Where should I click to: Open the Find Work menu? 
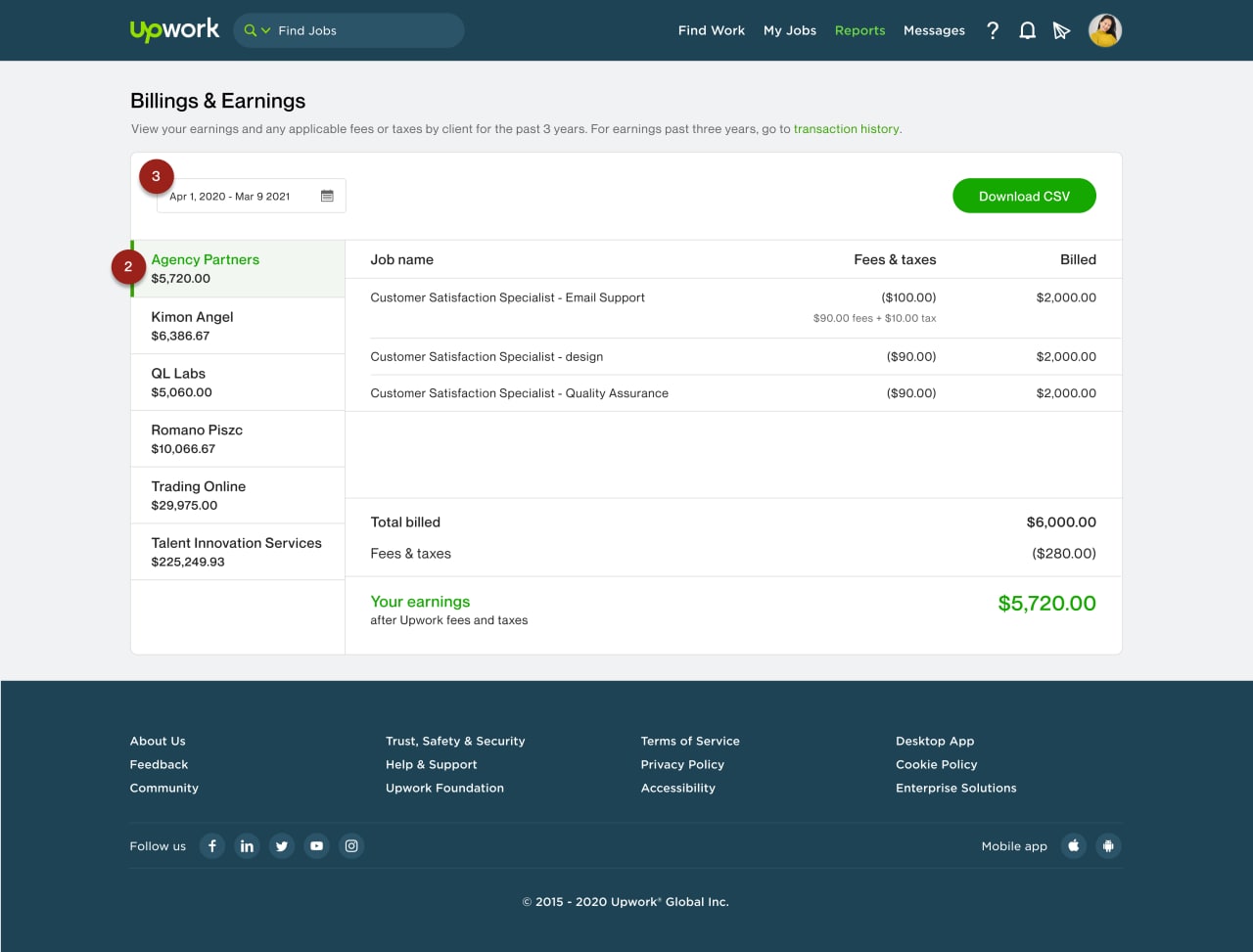(712, 30)
